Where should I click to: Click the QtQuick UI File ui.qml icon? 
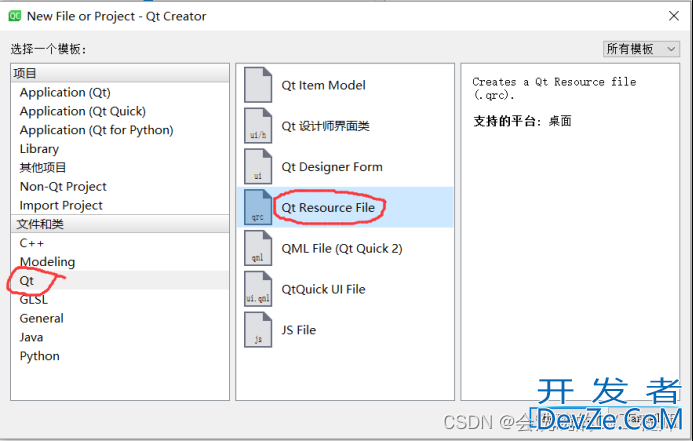pyautogui.click(x=258, y=289)
